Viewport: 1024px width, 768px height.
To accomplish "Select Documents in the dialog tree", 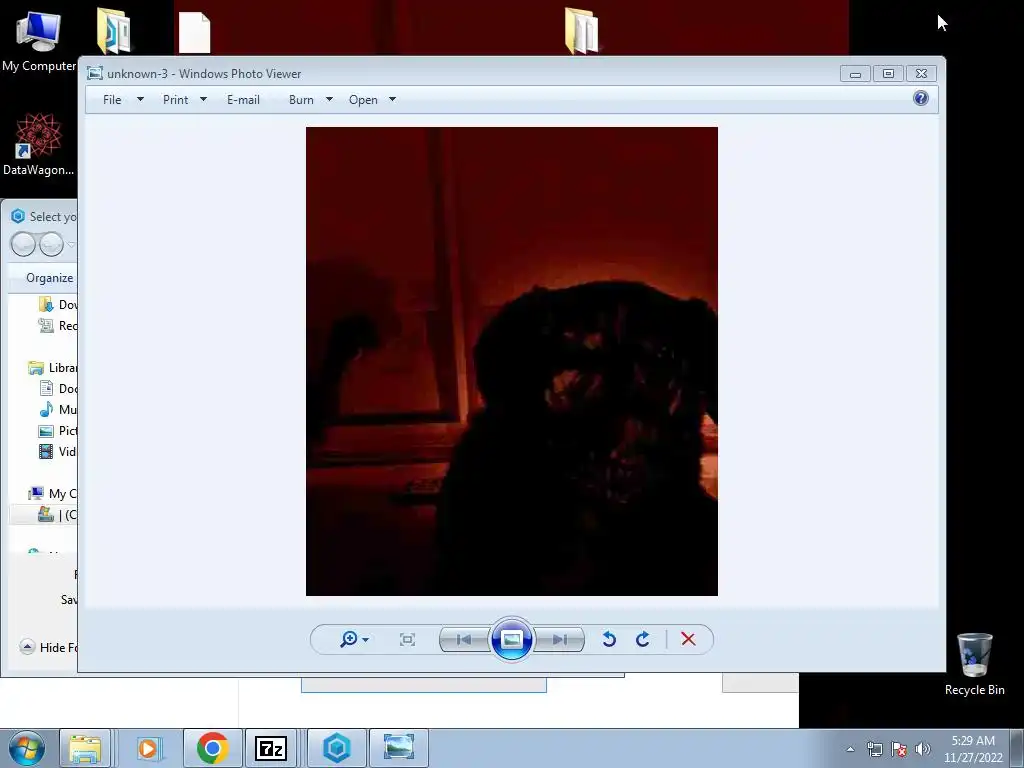I will (x=58, y=389).
